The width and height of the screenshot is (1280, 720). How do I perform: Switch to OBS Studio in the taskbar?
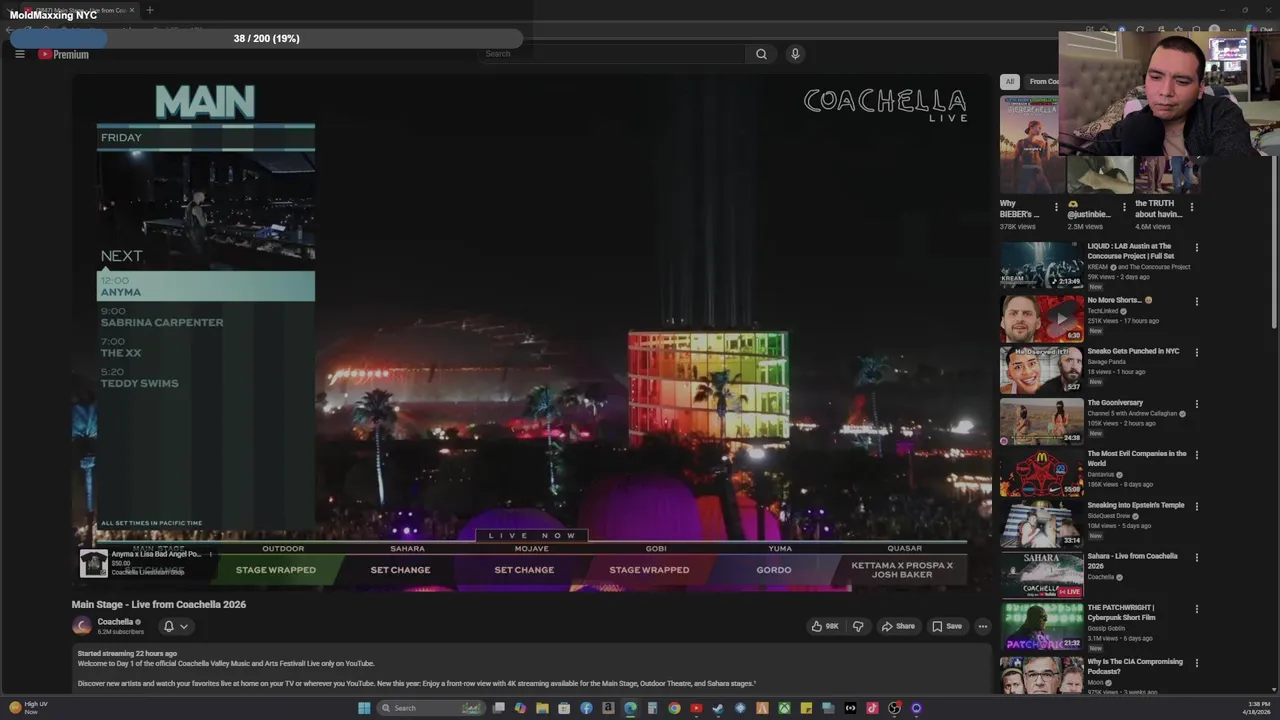(x=894, y=708)
